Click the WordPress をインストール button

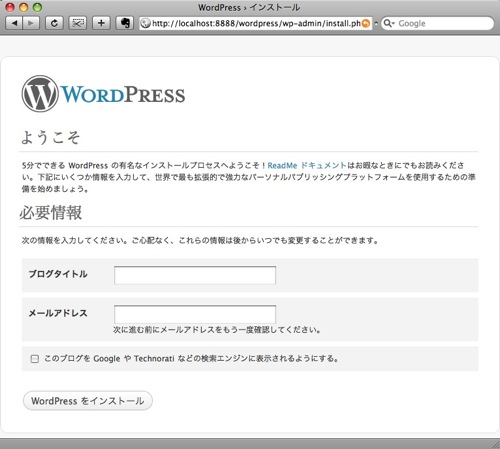point(88,401)
